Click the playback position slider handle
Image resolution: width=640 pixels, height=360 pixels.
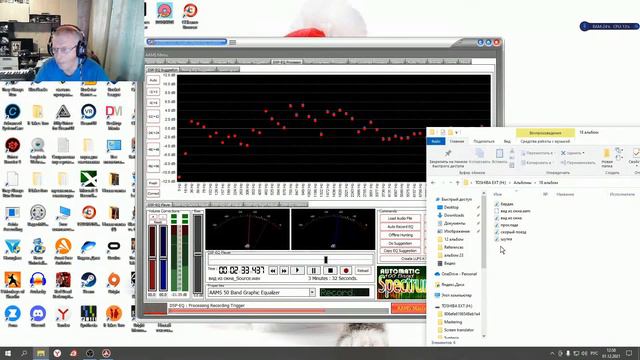[326, 260]
